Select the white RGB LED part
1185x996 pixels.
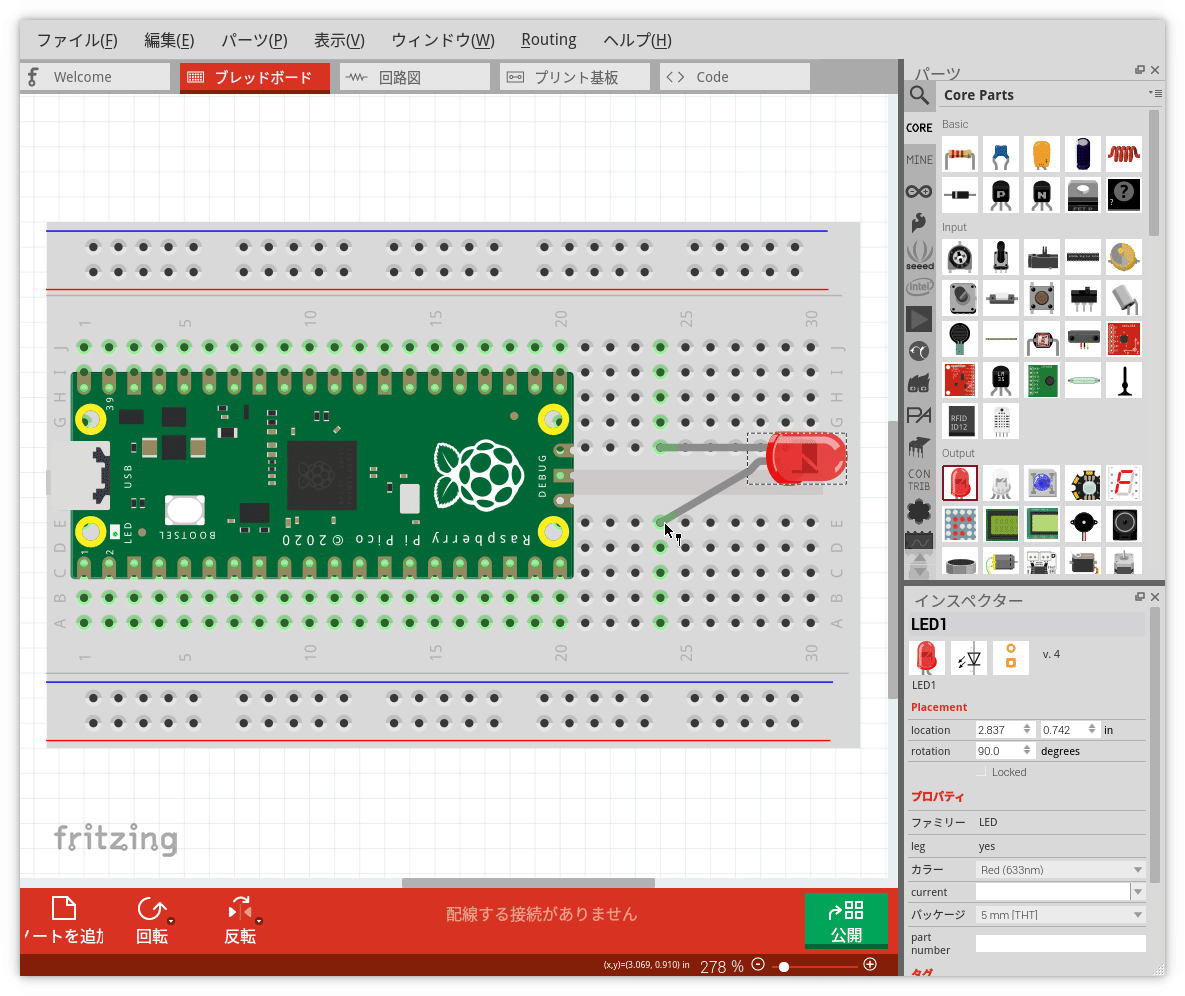[x=1001, y=484]
